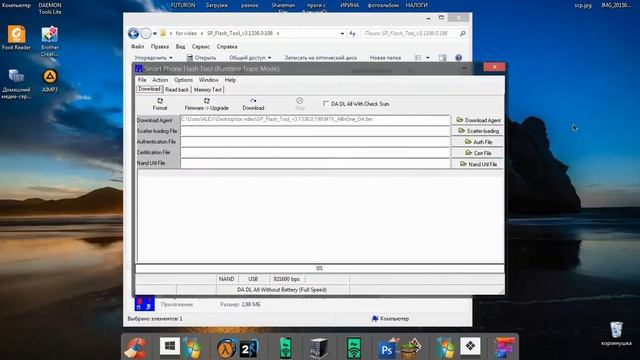640x360 pixels.
Task: Start flashing with the Download tool
Action: (x=253, y=104)
